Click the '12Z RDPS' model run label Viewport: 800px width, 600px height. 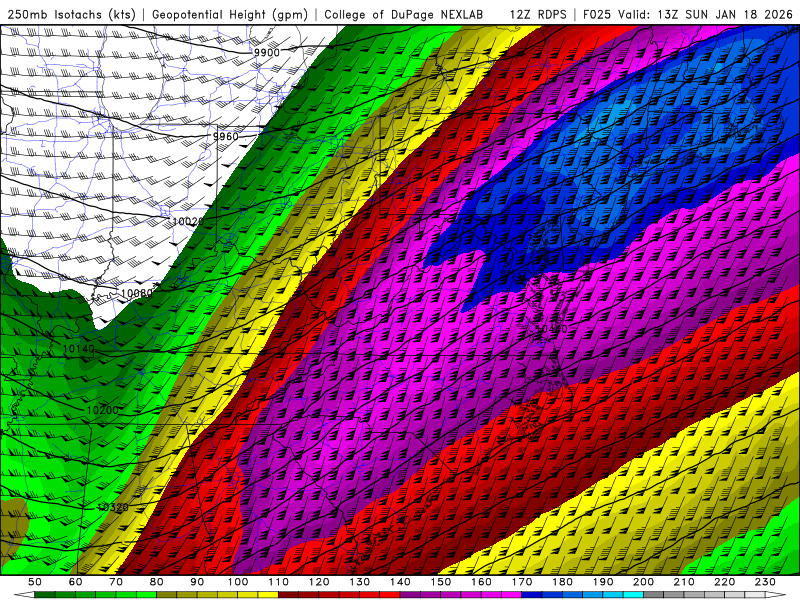click(x=538, y=14)
